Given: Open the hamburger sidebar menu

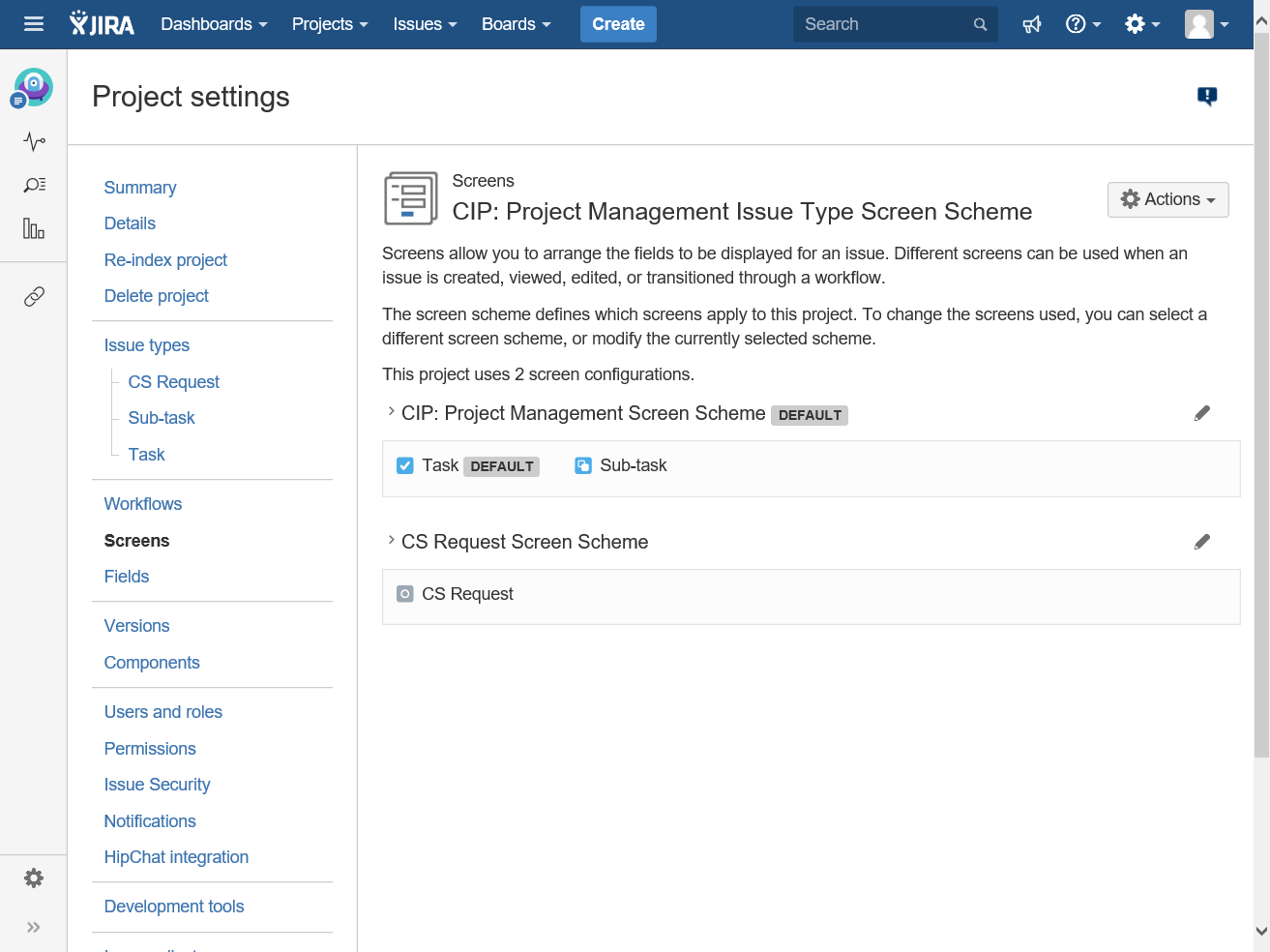Looking at the screenshot, I should 34,24.
